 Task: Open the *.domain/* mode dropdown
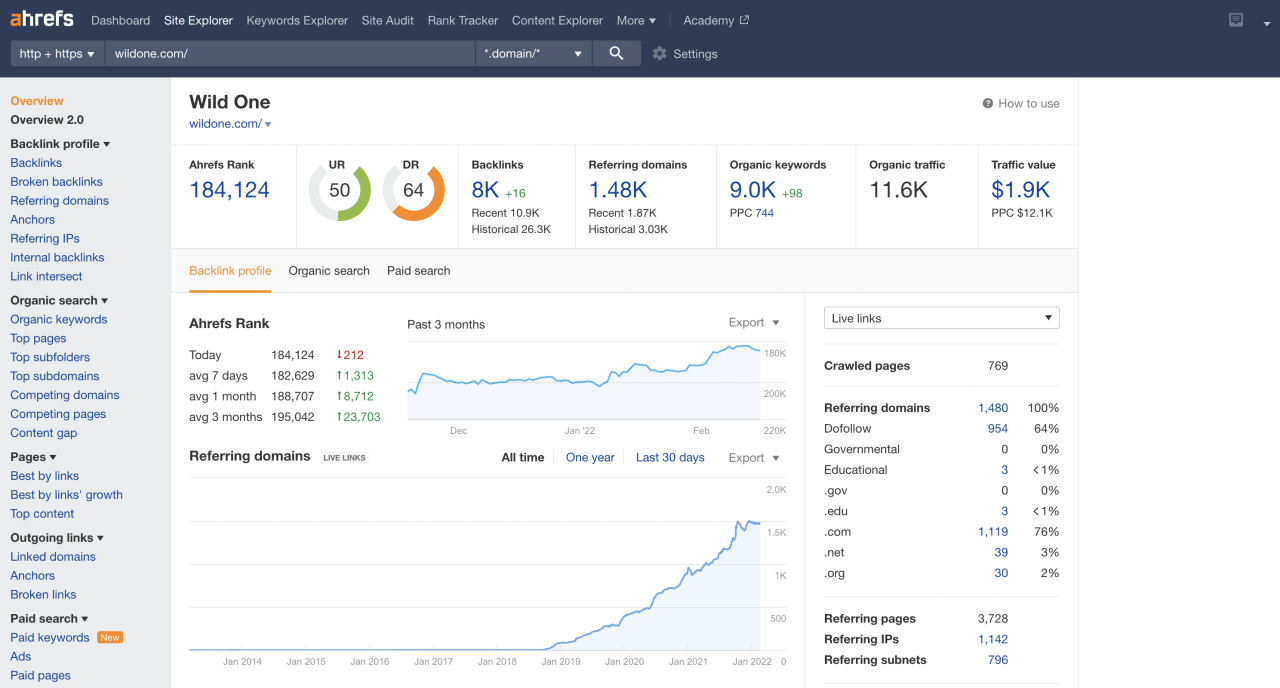(533, 54)
